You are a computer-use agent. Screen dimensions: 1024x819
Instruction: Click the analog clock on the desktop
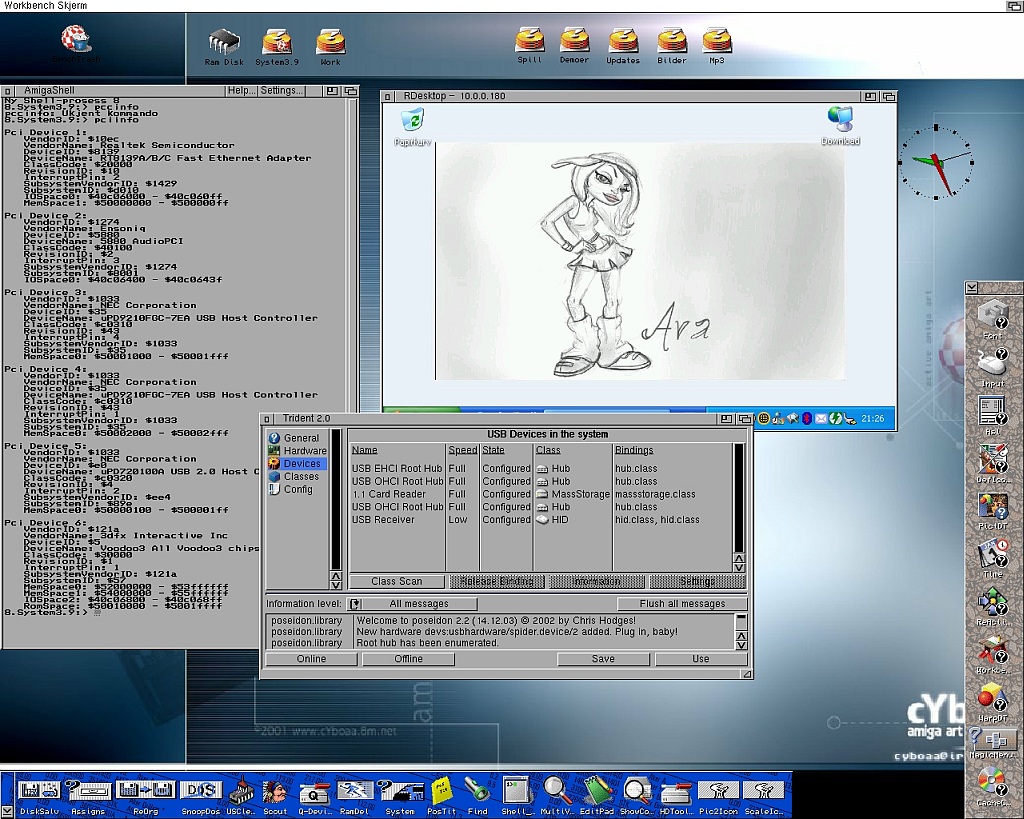pyautogui.click(x=936, y=162)
